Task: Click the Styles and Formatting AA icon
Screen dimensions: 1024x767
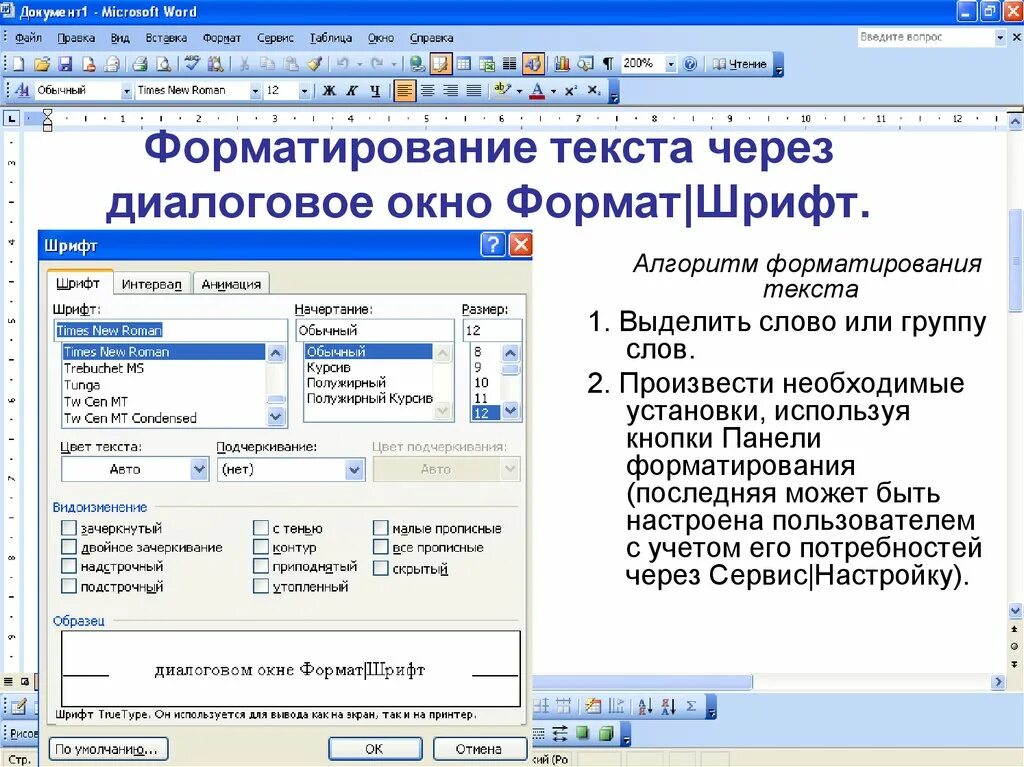Action: tap(22, 90)
